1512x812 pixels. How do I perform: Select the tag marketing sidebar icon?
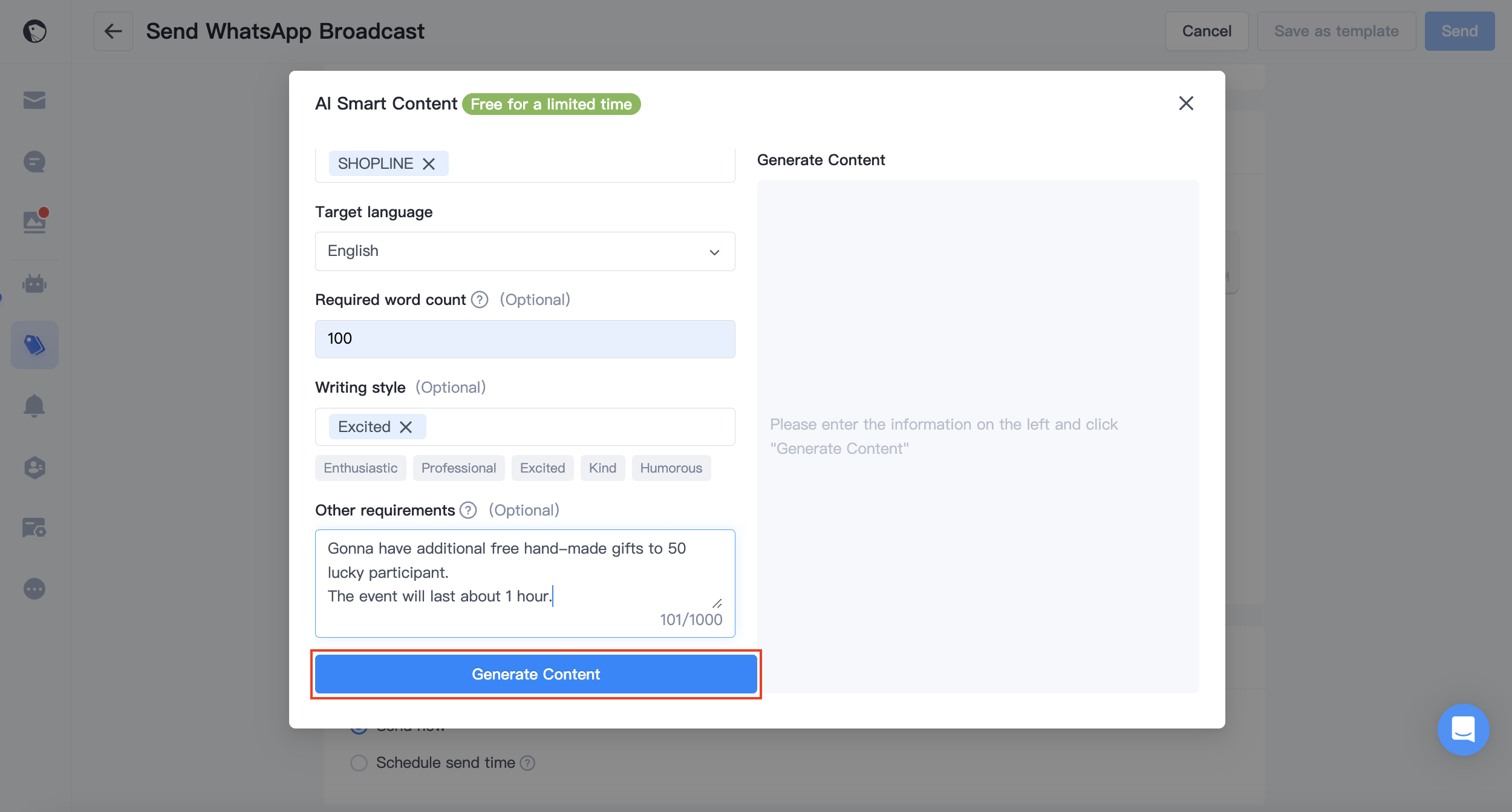pyautogui.click(x=34, y=345)
